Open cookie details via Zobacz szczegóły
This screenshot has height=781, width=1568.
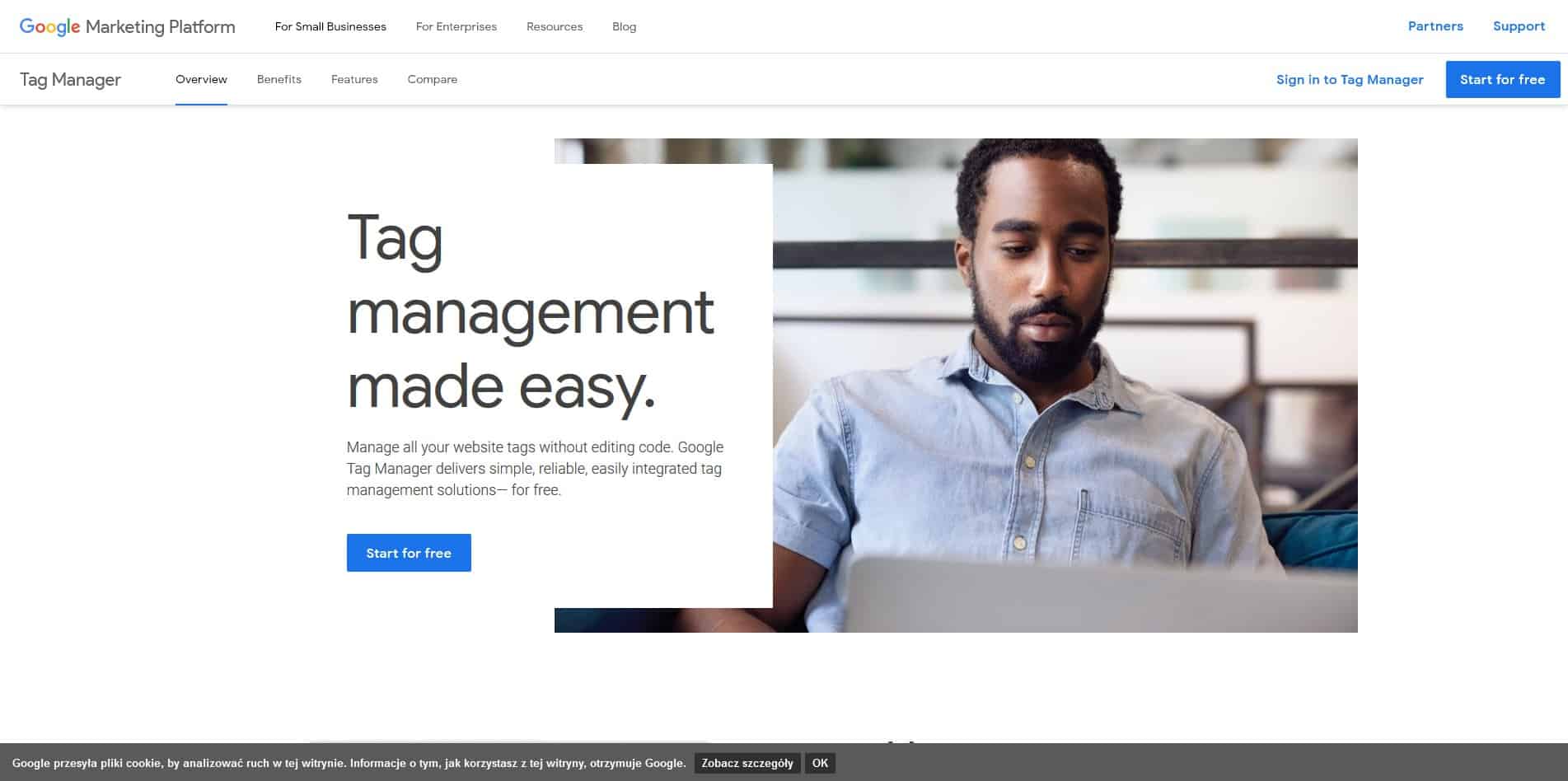[x=747, y=763]
